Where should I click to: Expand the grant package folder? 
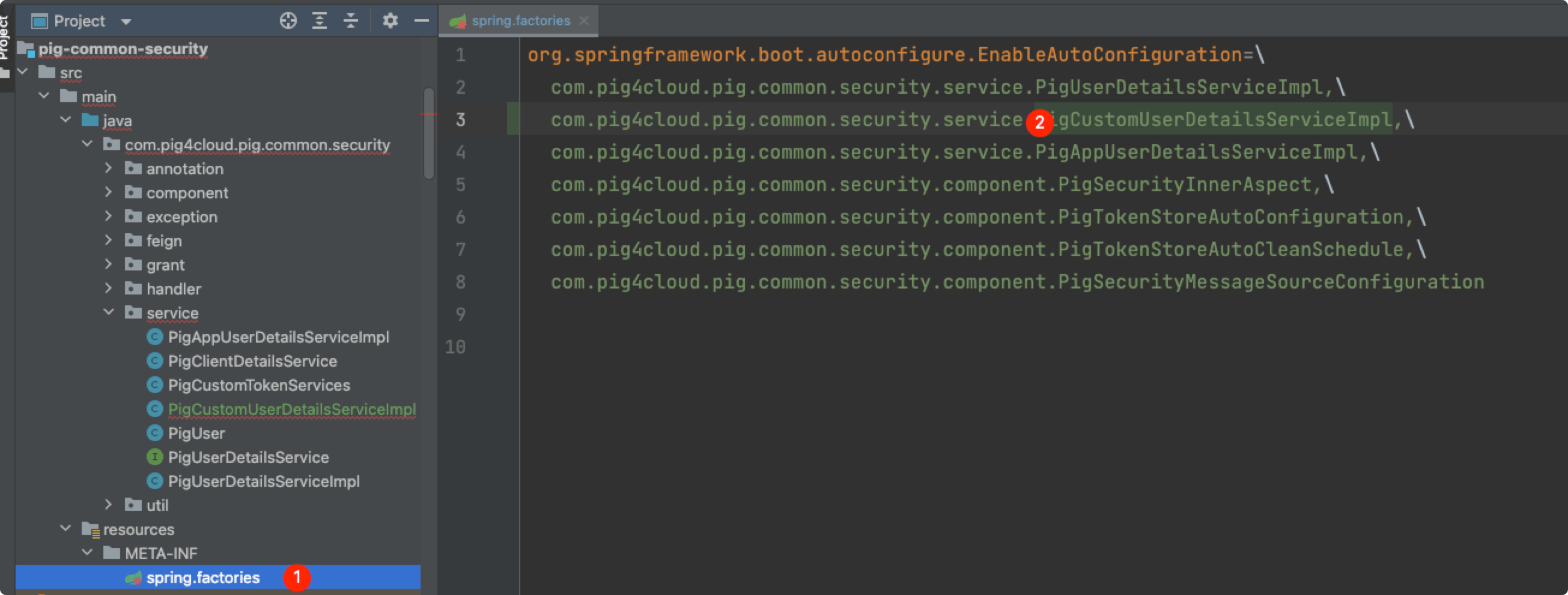click(109, 264)
